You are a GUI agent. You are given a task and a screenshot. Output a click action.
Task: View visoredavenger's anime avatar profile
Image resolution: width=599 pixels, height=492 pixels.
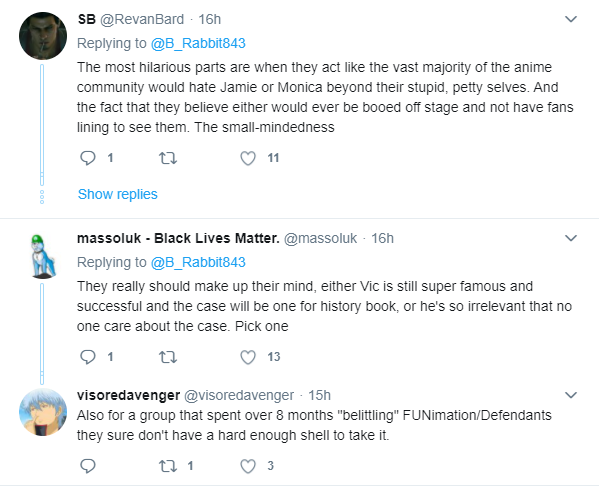tap(43, 412)
